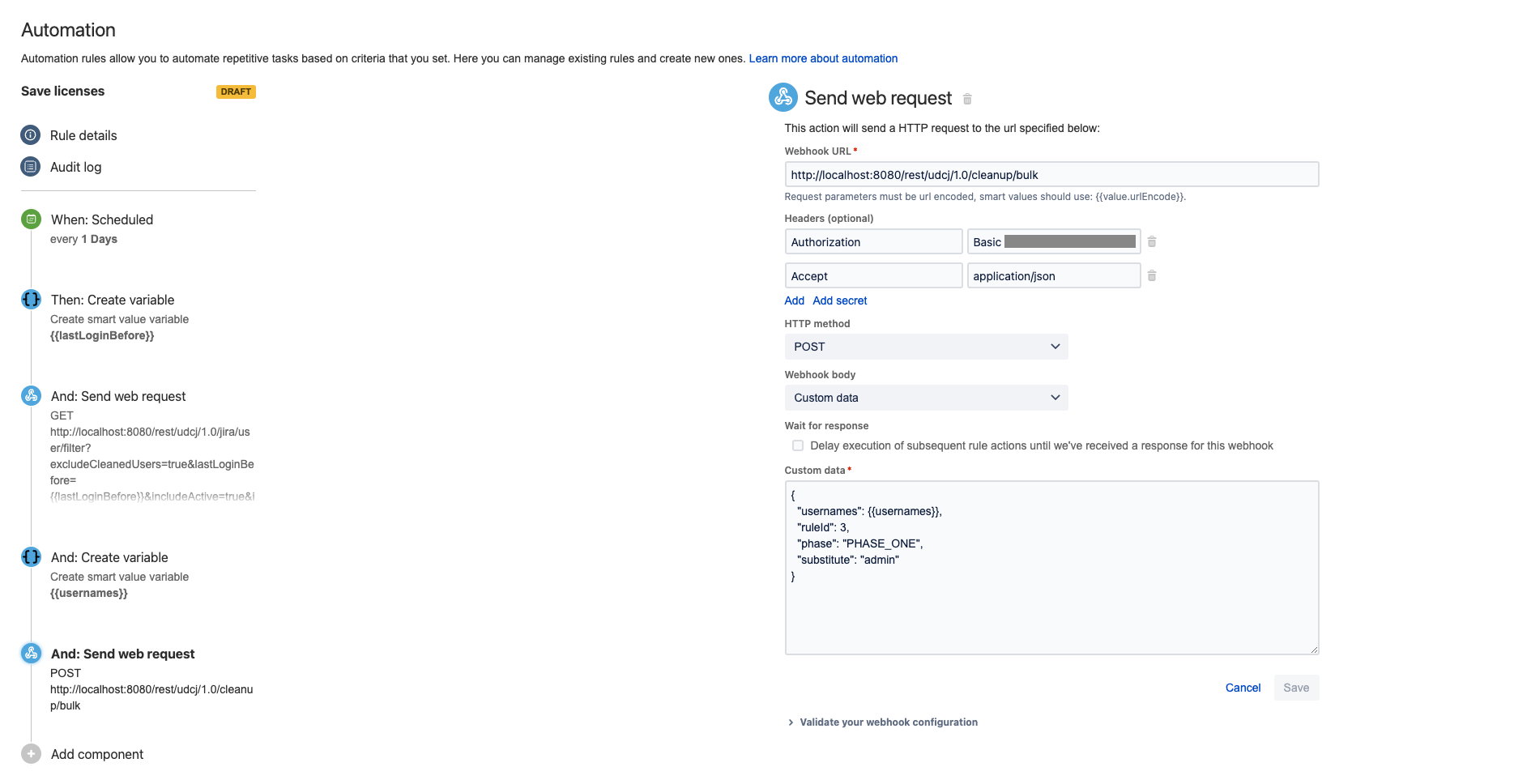The image size is (1514, 784).
Task: Open the Audit log icon
Action: click(31, 167)
